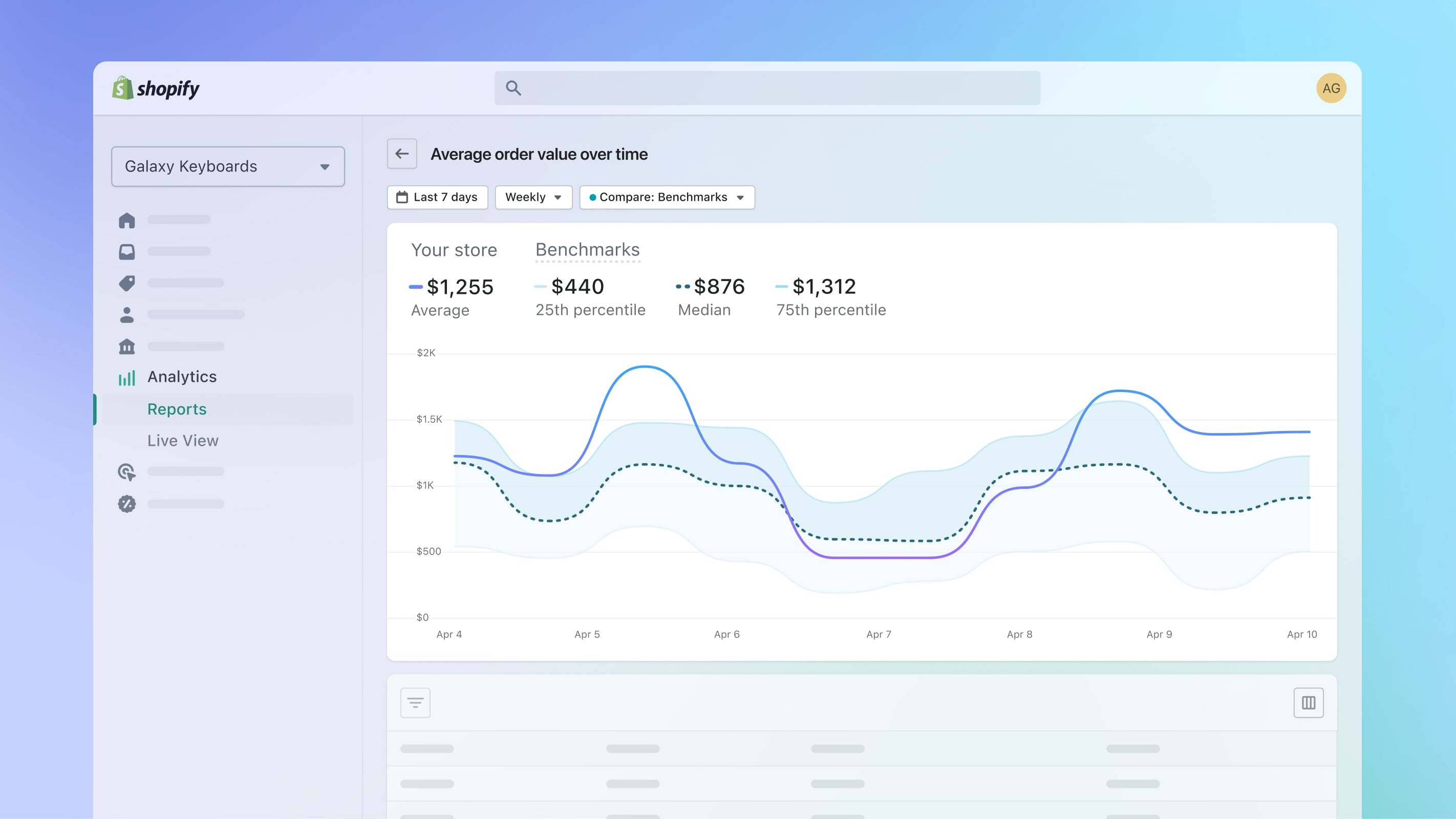Select the Live View menu item
Screen dimensions: 1456x819
tap(183, 440)
